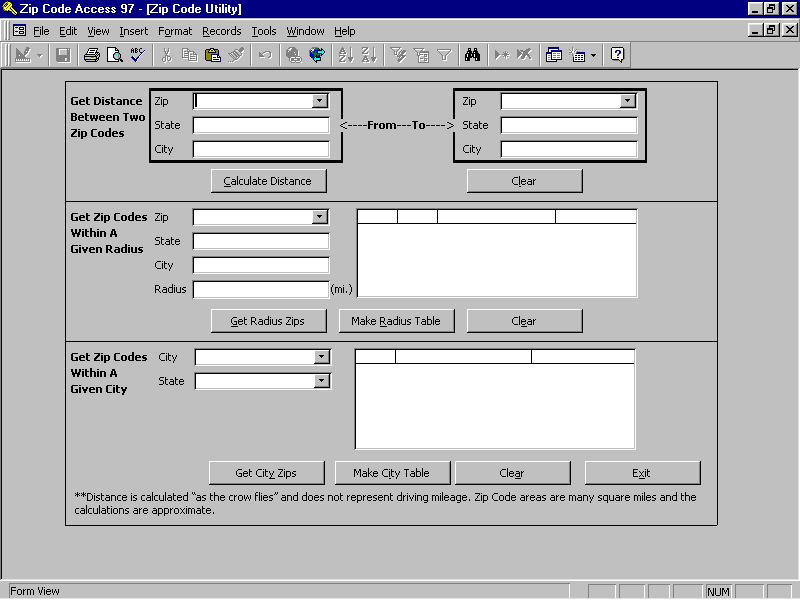This screenshot has height=600, width=800.
Task: Focus the To City text field
Action: point(569,149)
